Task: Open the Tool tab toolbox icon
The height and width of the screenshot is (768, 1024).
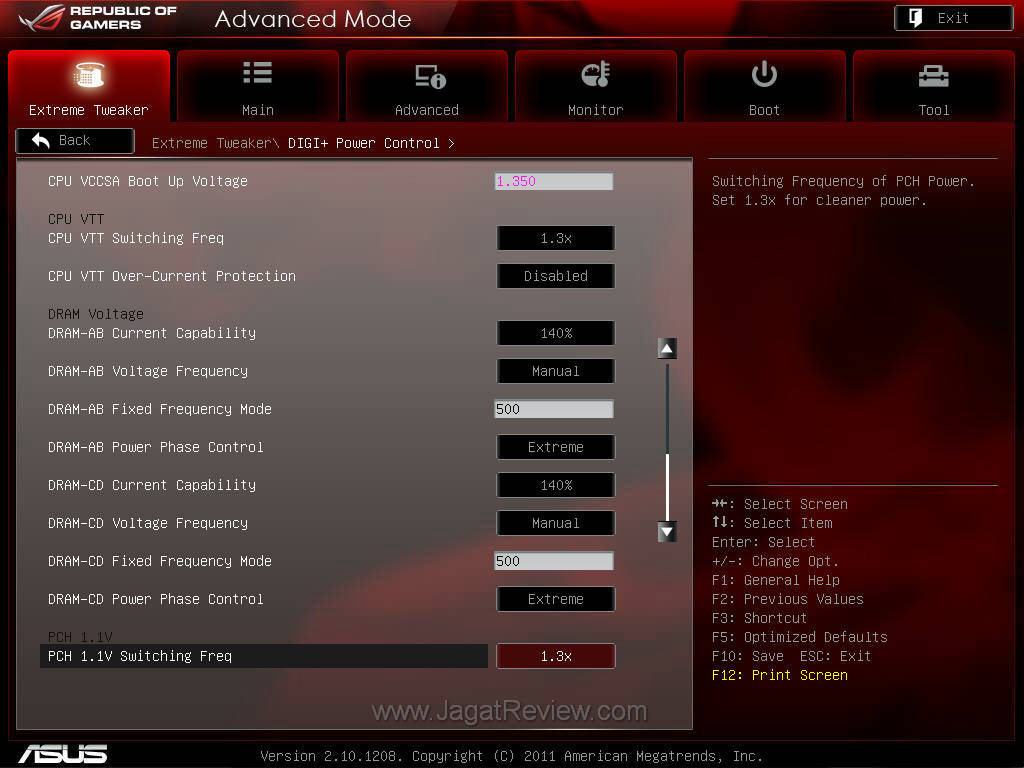Action: click(933, 75)
